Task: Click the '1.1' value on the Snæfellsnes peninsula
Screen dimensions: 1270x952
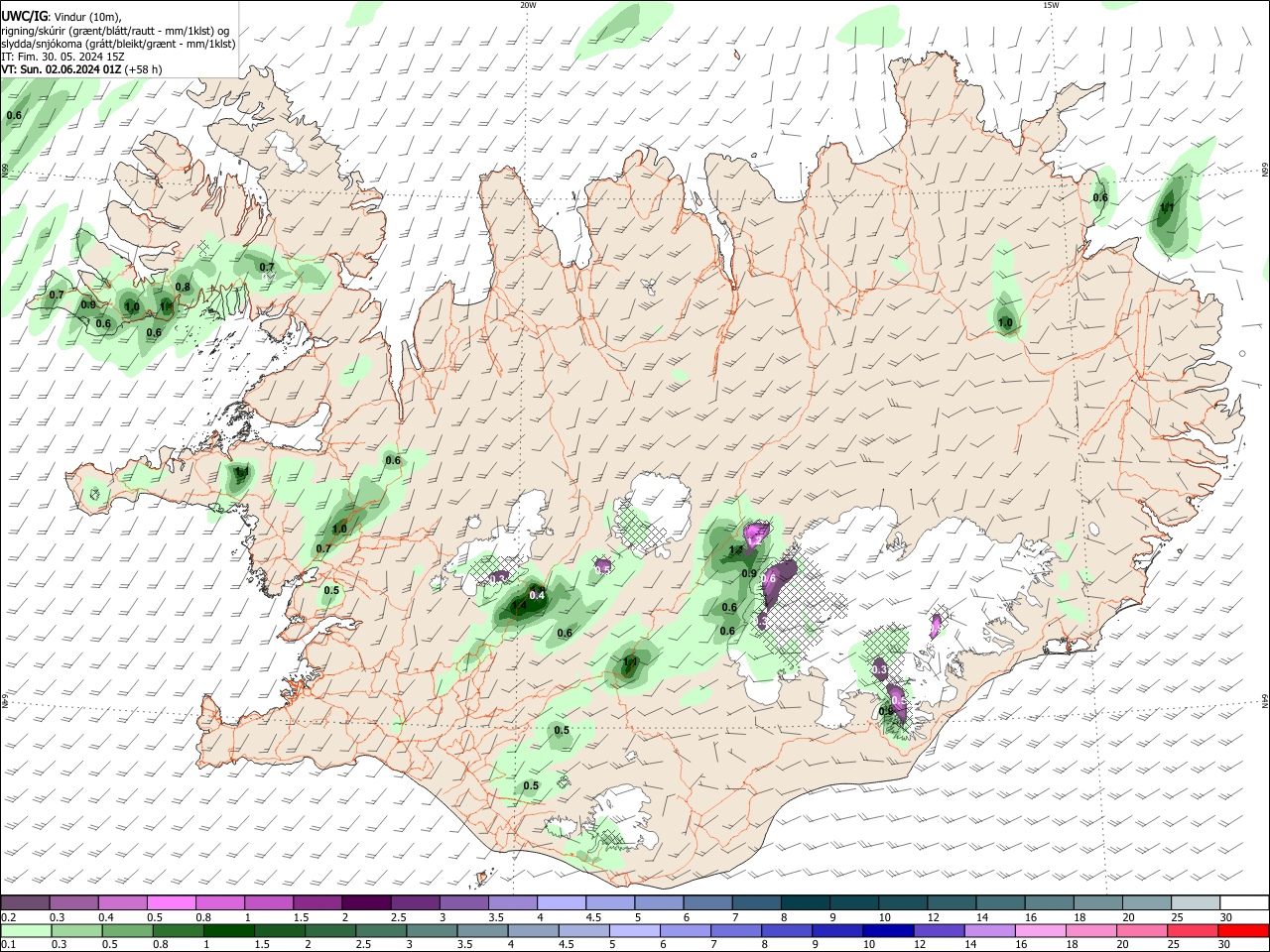Action: pos(241,472)
